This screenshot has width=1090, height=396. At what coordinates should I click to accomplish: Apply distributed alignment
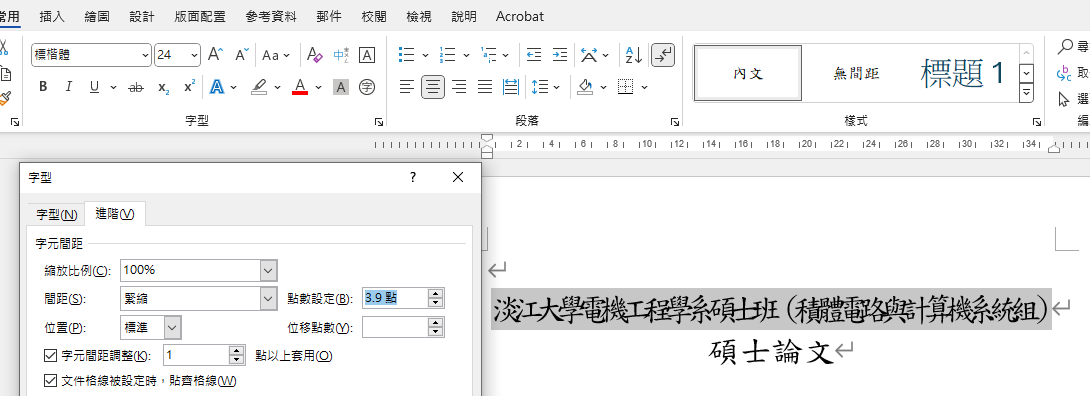coord(511,87)
